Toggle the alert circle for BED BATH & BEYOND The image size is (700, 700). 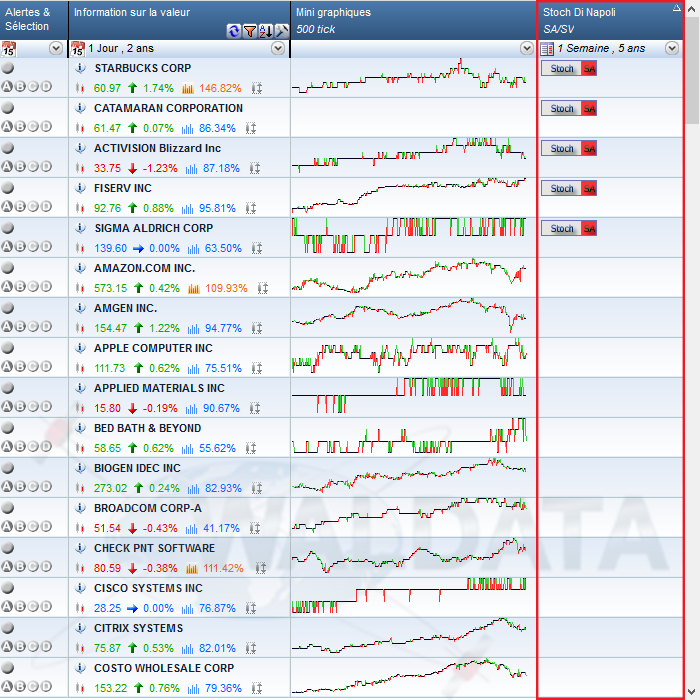[x=8, y=428]
